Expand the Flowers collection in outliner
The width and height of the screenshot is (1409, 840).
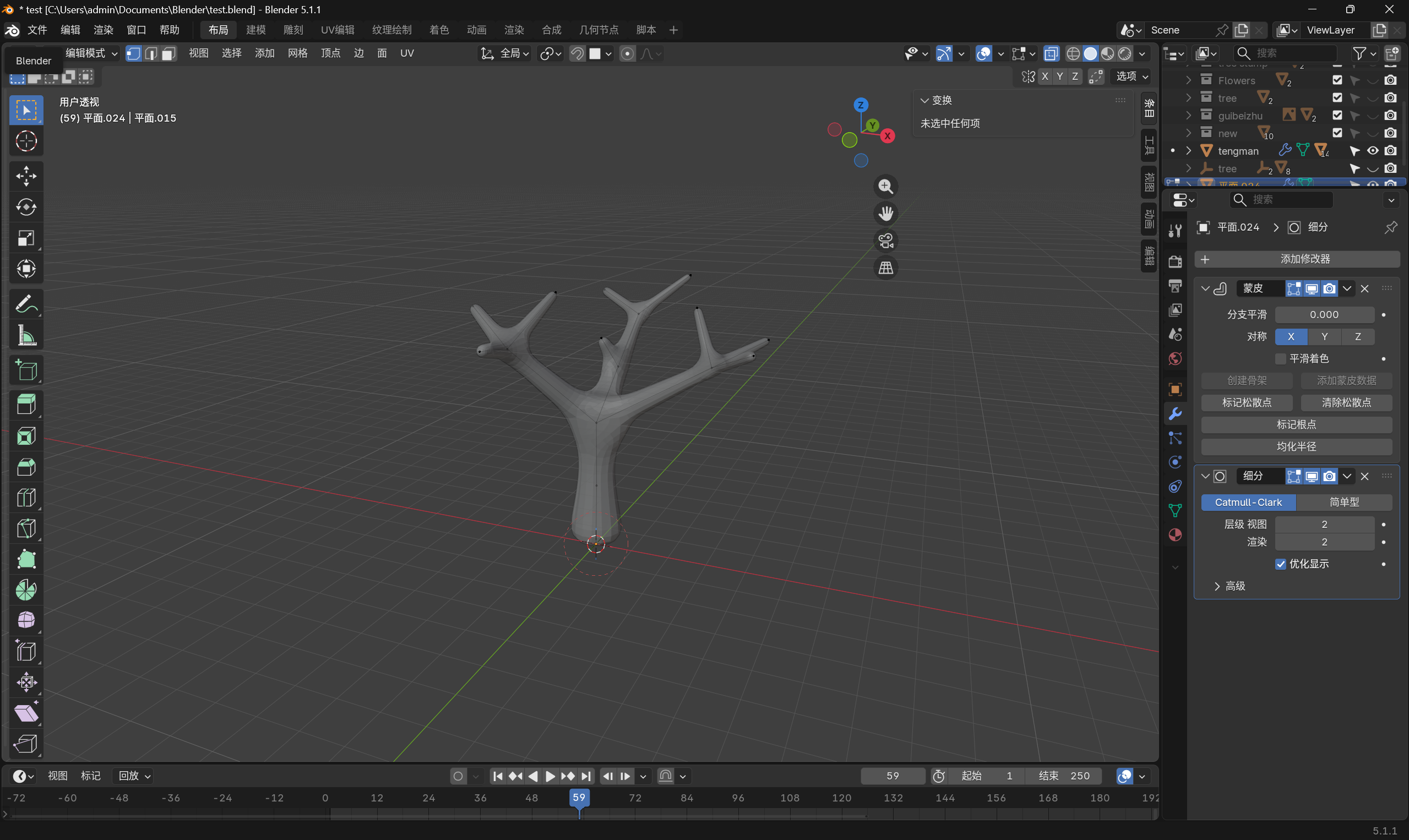pos(1188,80)
